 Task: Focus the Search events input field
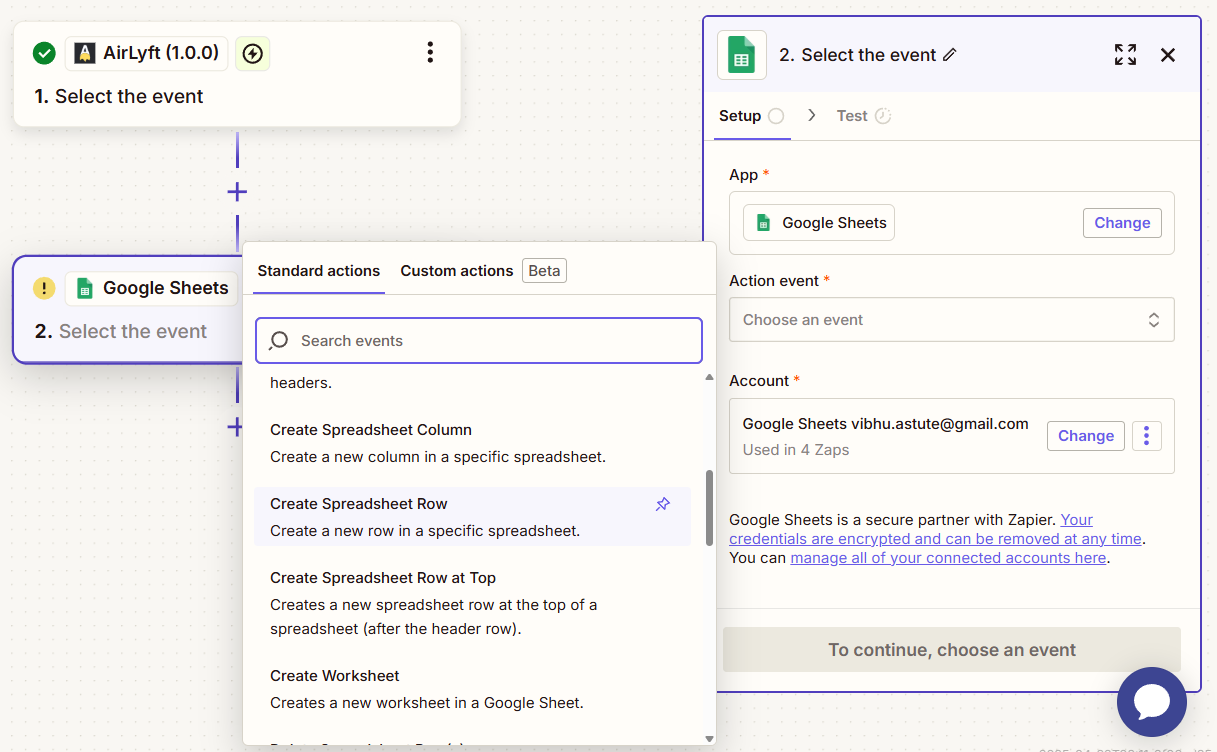click(x=479, y=341)
